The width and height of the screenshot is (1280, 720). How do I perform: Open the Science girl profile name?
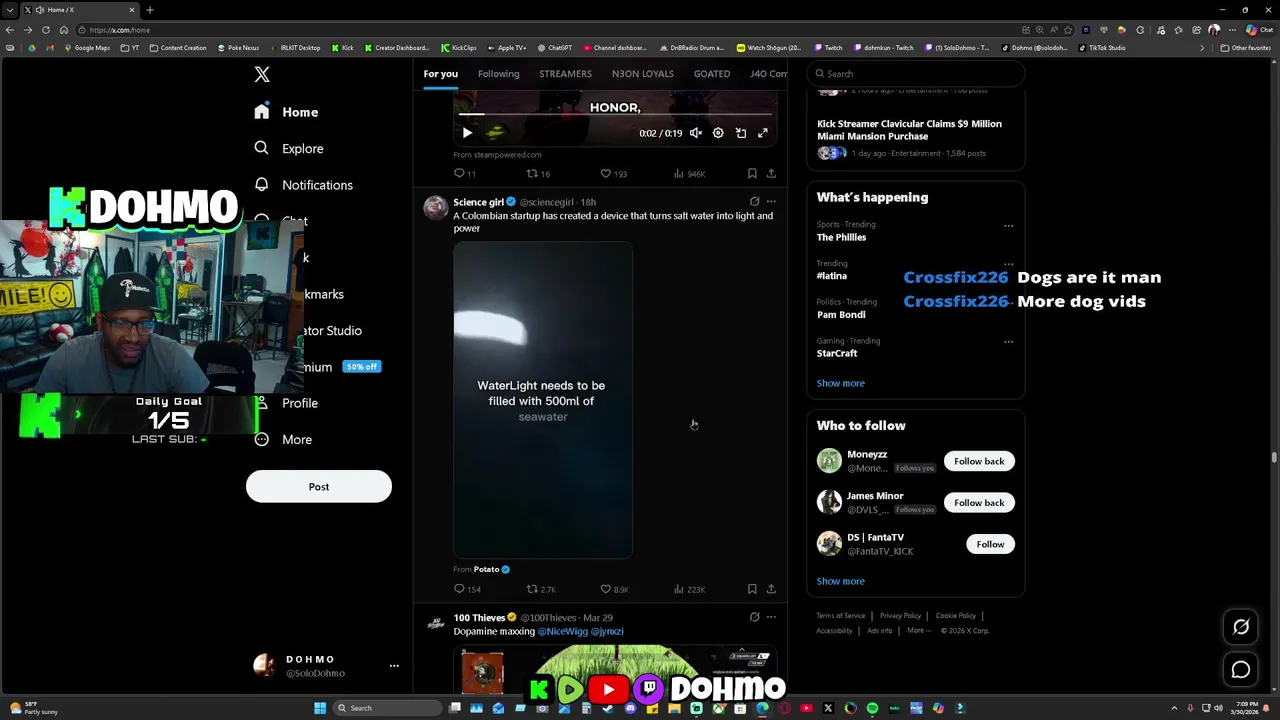478,202
